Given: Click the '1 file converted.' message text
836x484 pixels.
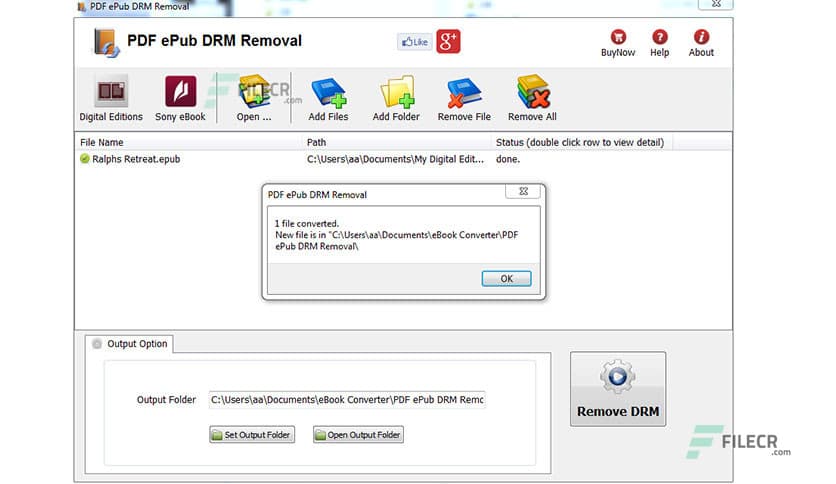Looking at the screenshot, I should (x=307, y=223).
